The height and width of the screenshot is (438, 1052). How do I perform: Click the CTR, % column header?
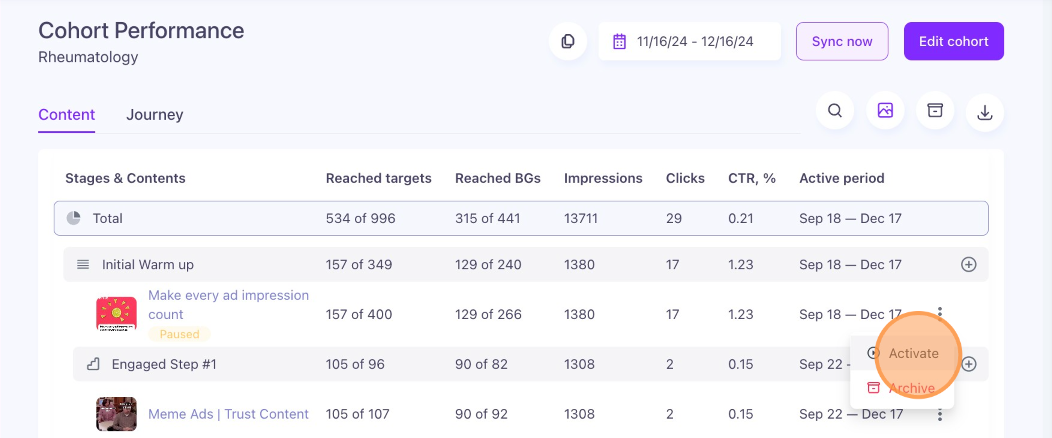tap(752, 178)
